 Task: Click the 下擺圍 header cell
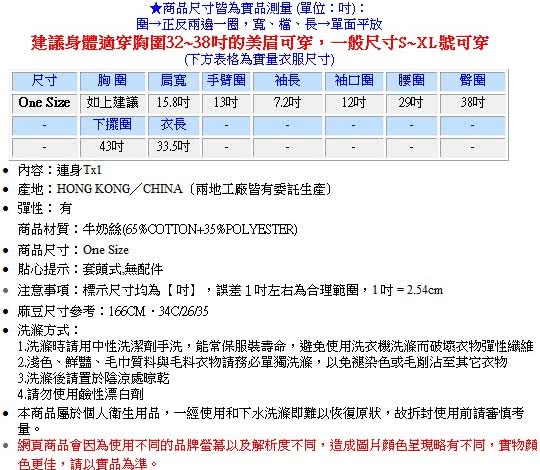112,125
